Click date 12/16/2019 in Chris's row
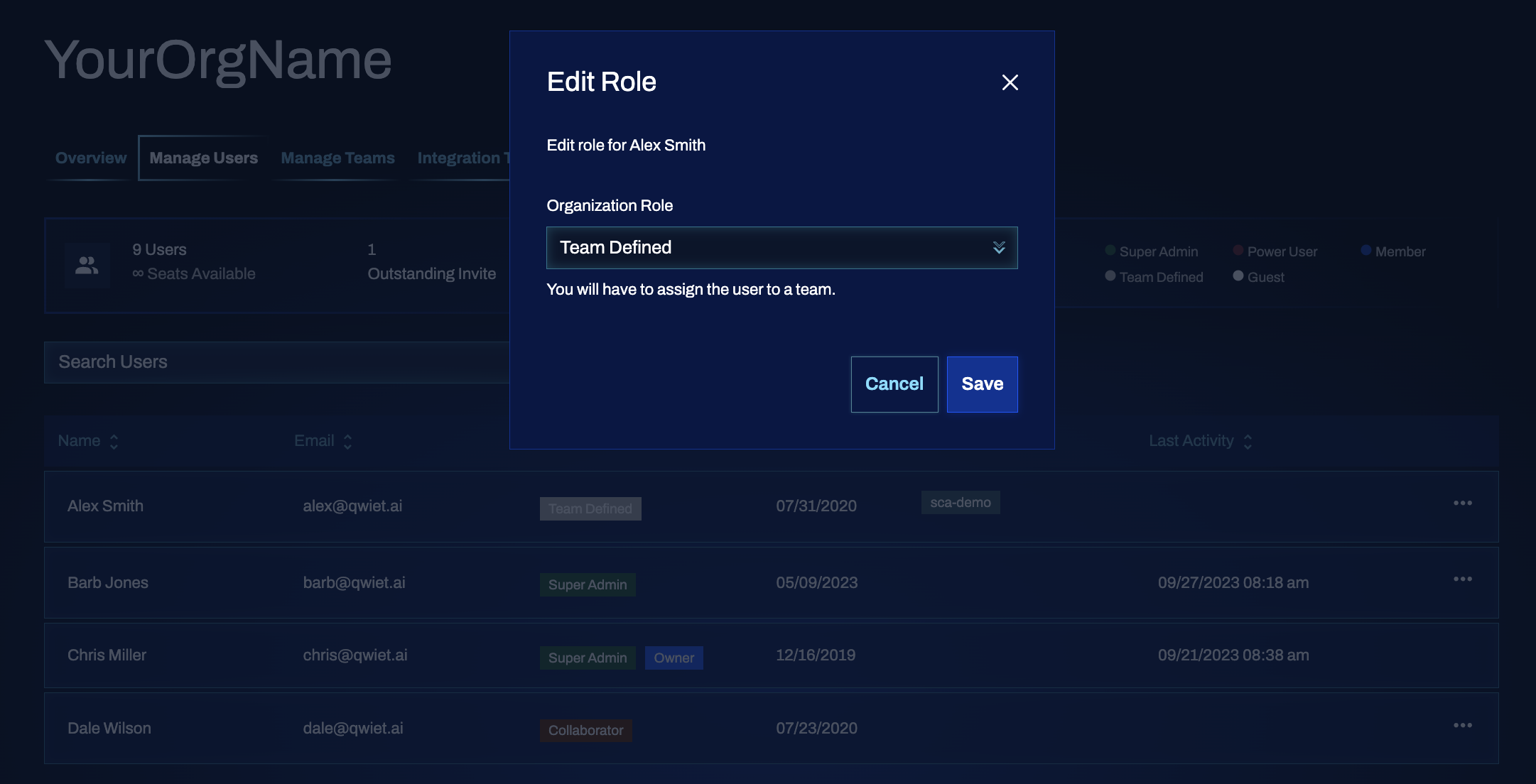The width and height of the screenshot is (1536, 784). 816,655
